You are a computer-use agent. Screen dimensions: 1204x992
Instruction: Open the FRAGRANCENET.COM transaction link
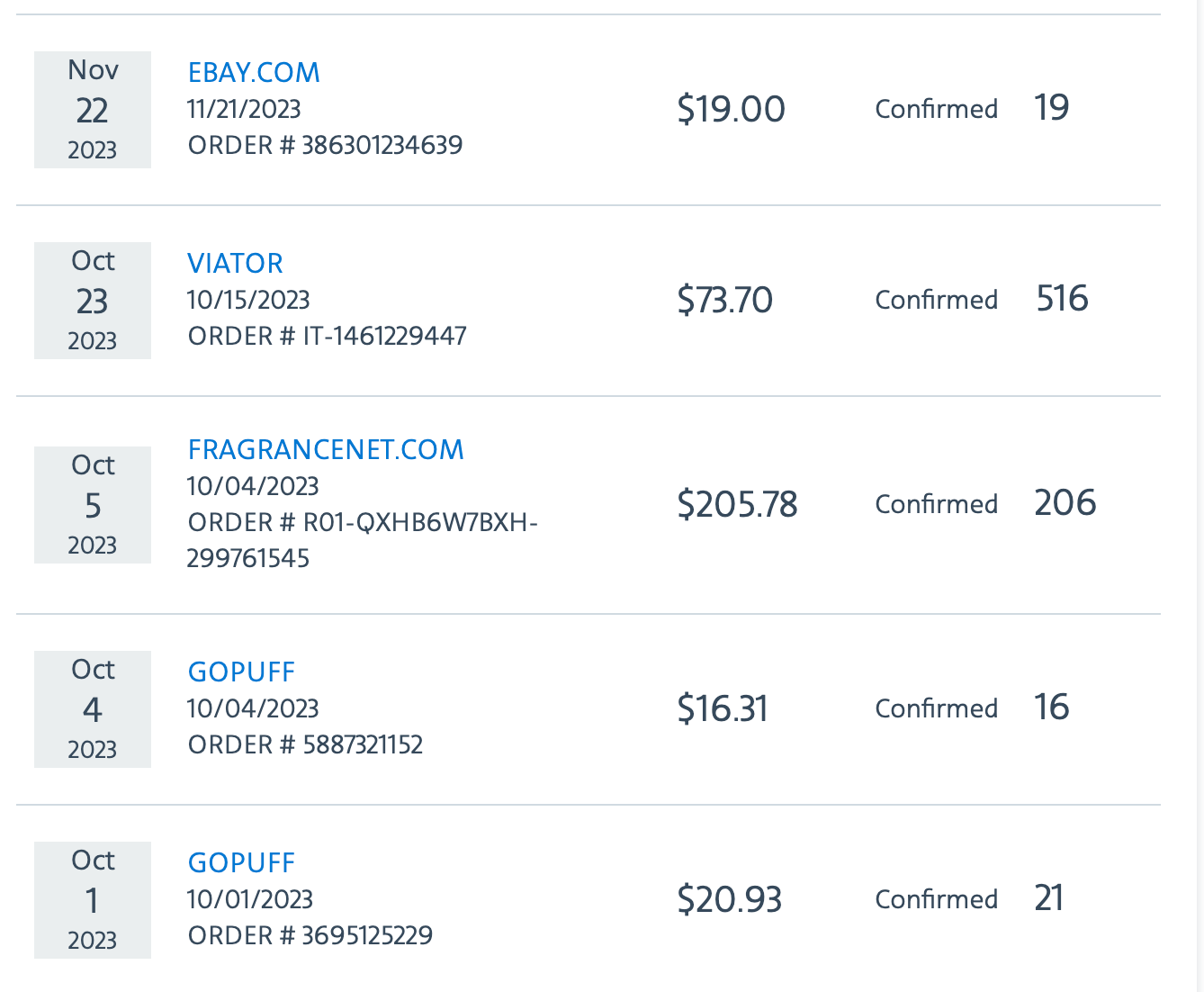click(x=326, y=449)
